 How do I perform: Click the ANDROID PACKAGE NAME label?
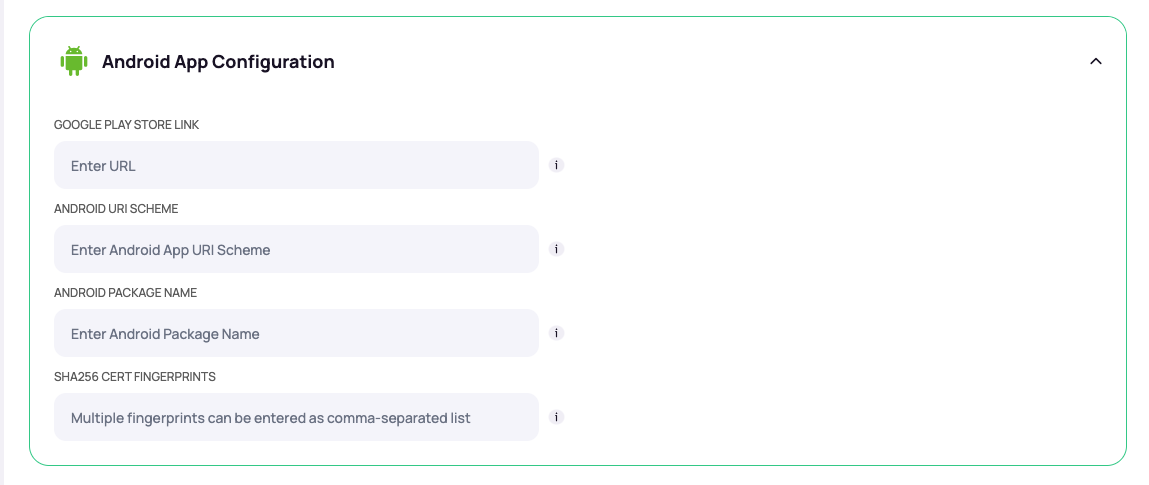point(125,293)
